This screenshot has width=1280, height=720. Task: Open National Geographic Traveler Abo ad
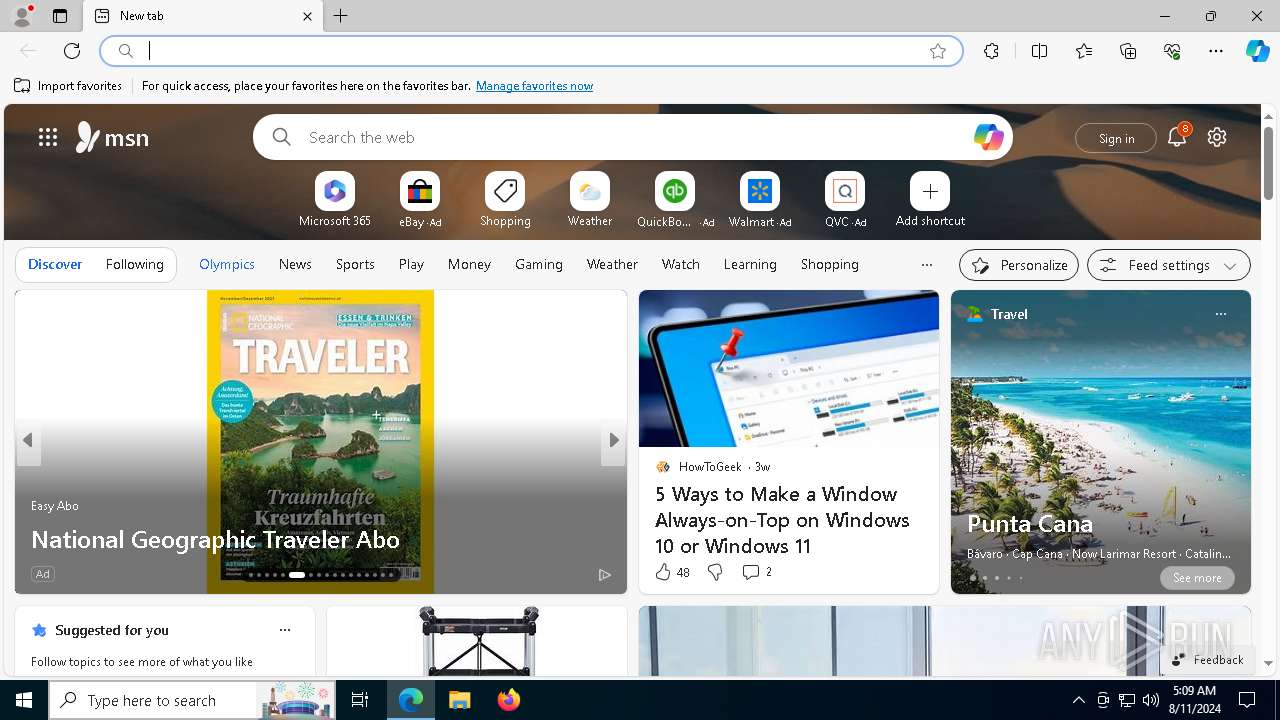215,540
